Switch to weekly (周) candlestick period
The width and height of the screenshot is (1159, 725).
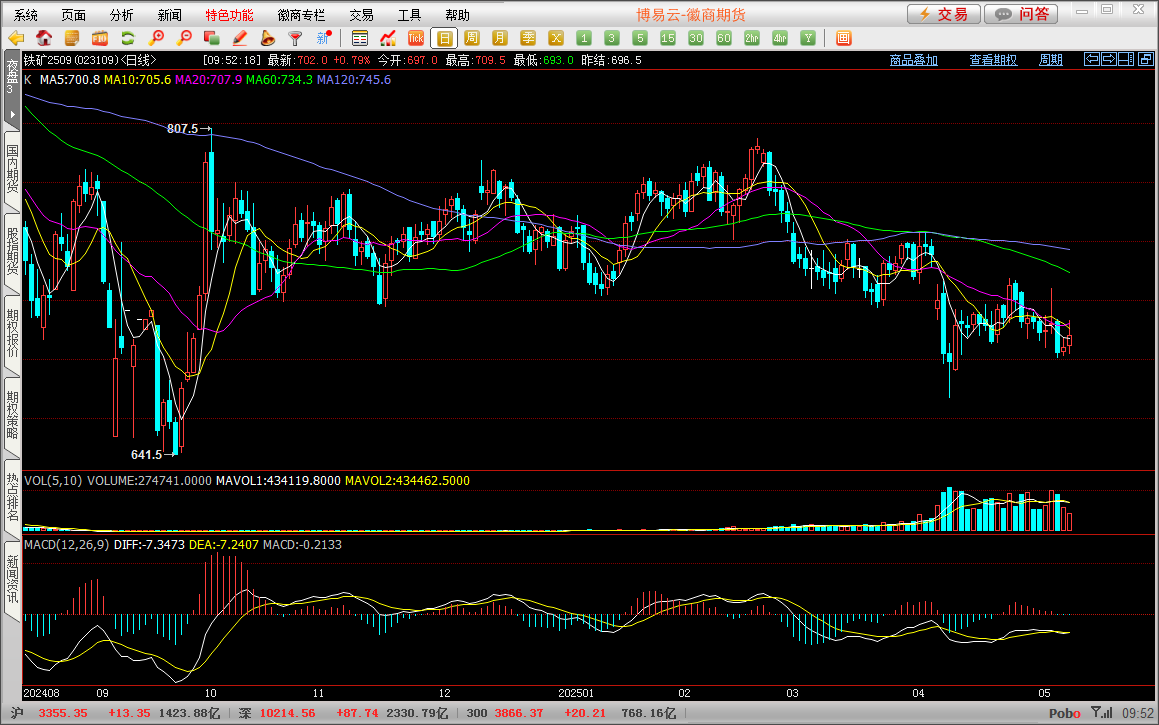point(472,38)
